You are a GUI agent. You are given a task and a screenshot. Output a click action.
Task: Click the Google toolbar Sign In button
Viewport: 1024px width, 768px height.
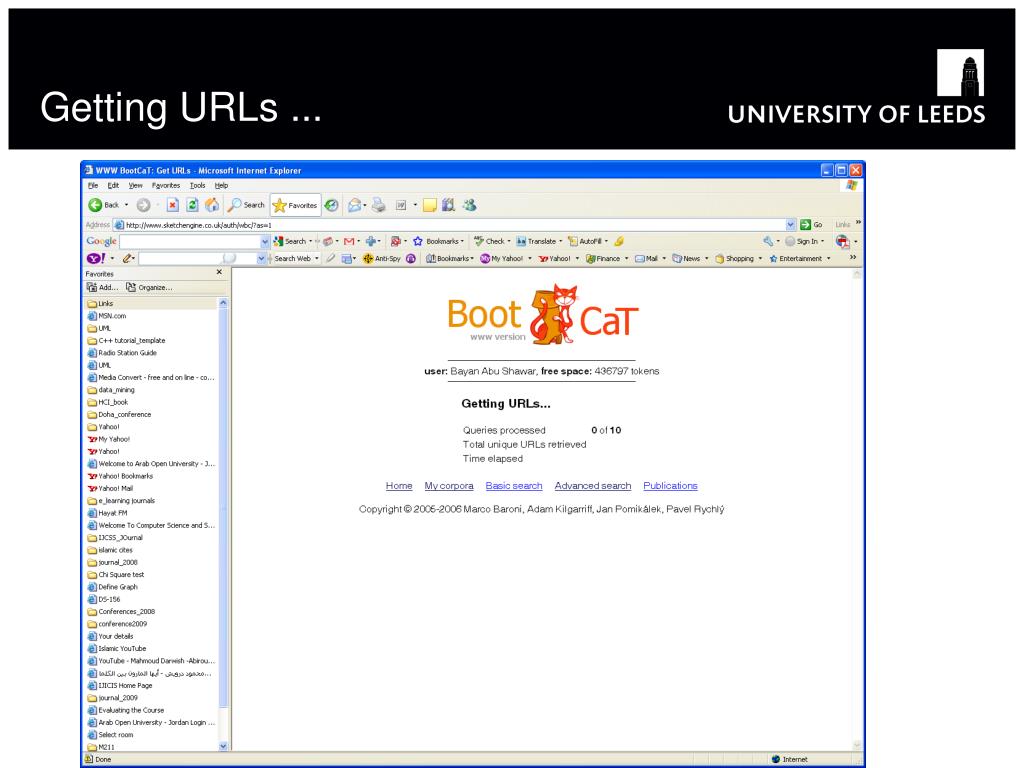point(802,242)
